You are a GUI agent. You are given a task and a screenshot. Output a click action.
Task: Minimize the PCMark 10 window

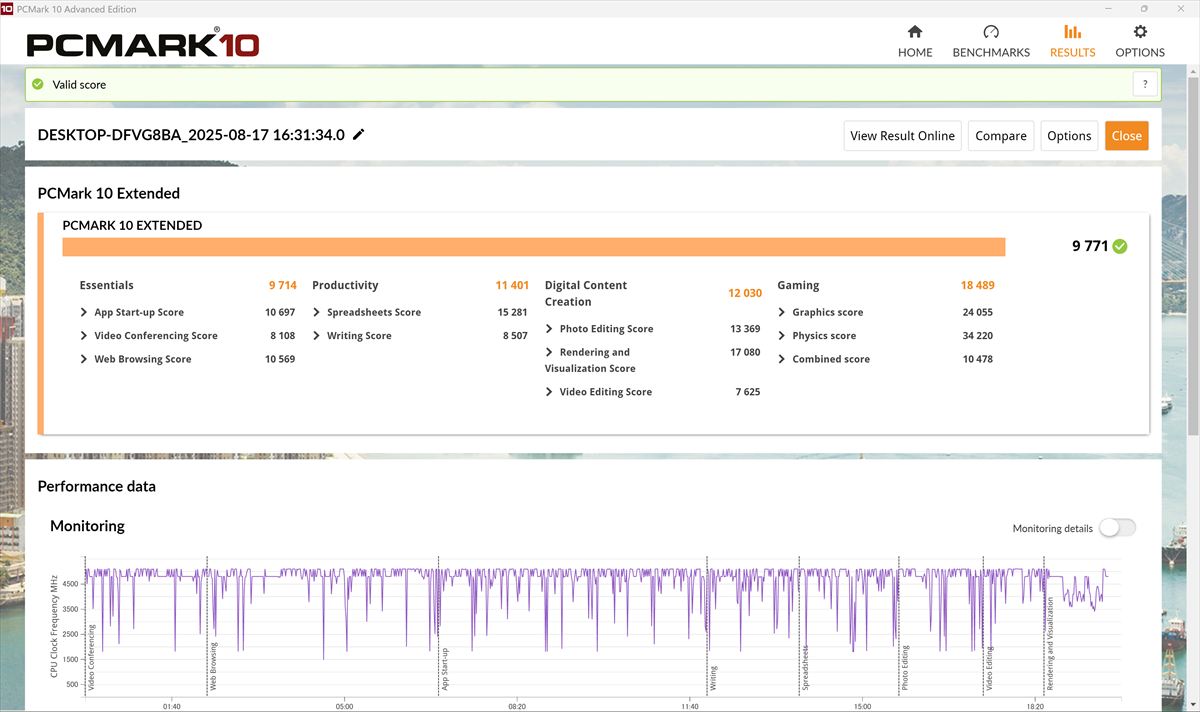pyautogui.click(x=1109, y=9)
